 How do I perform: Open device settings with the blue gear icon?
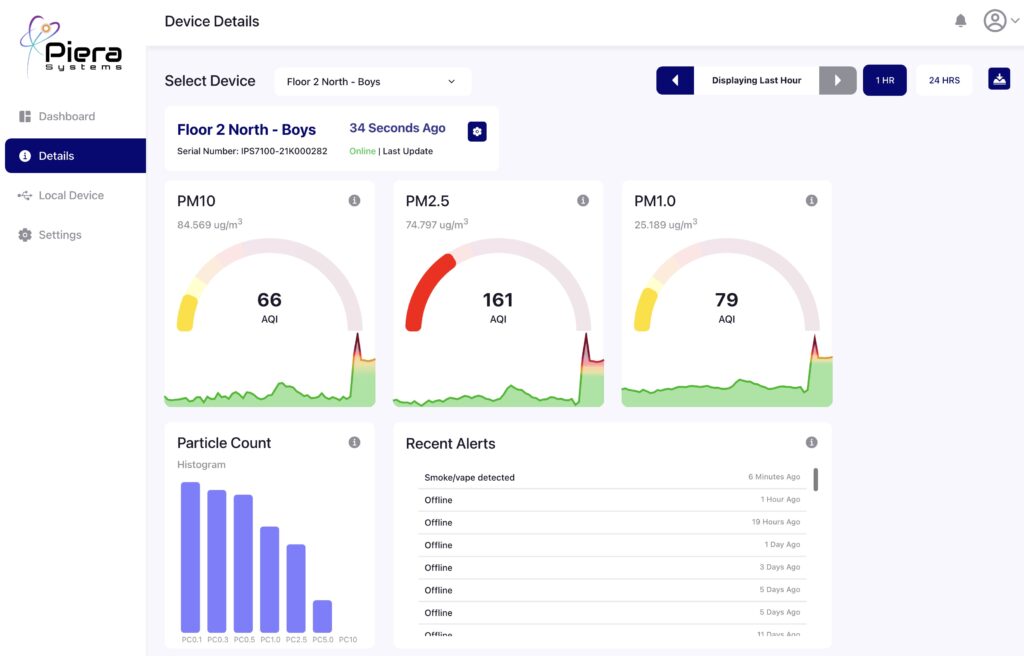click(476, 131)
